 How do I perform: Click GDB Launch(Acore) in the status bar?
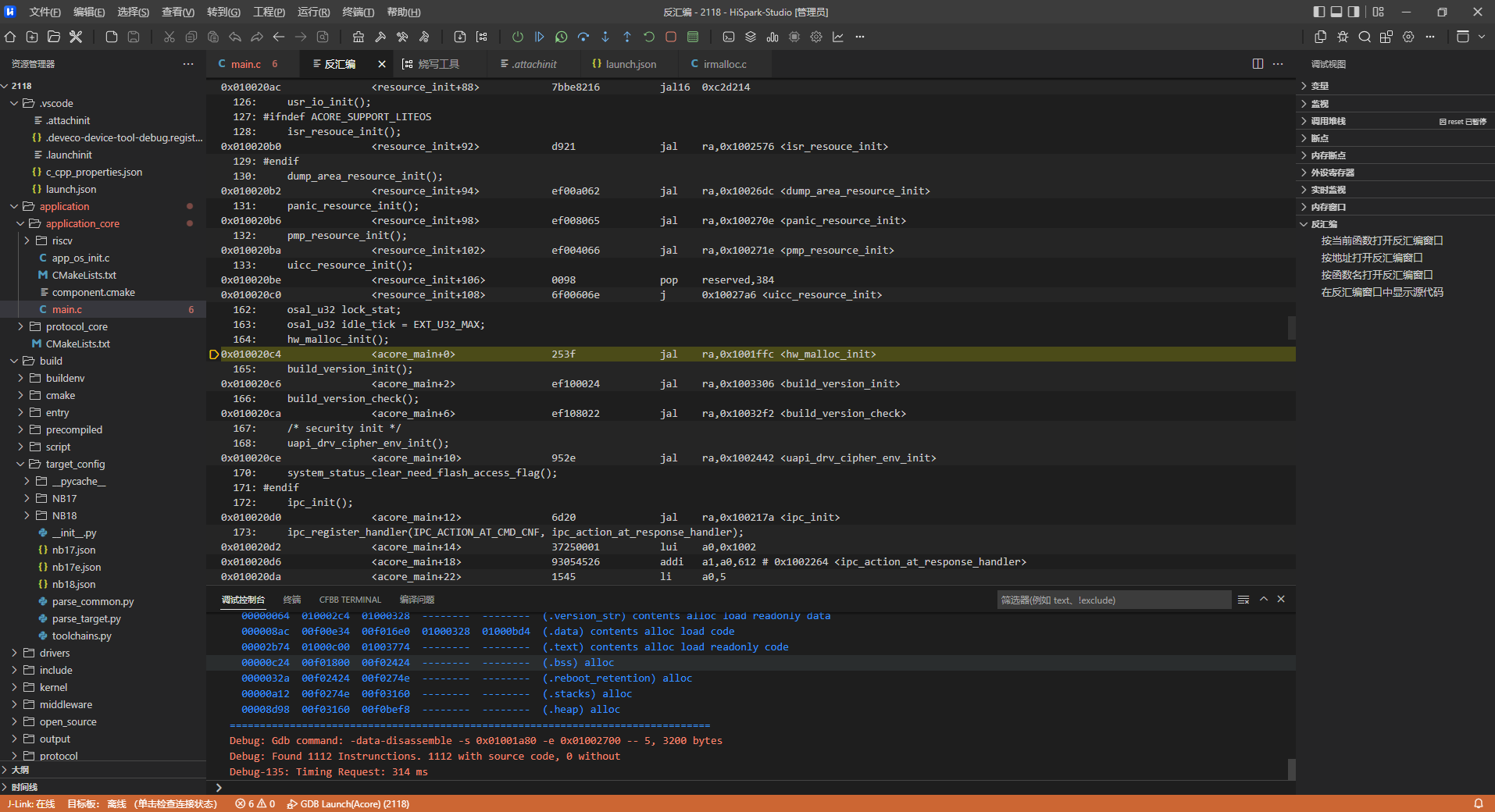click(348, 803)
